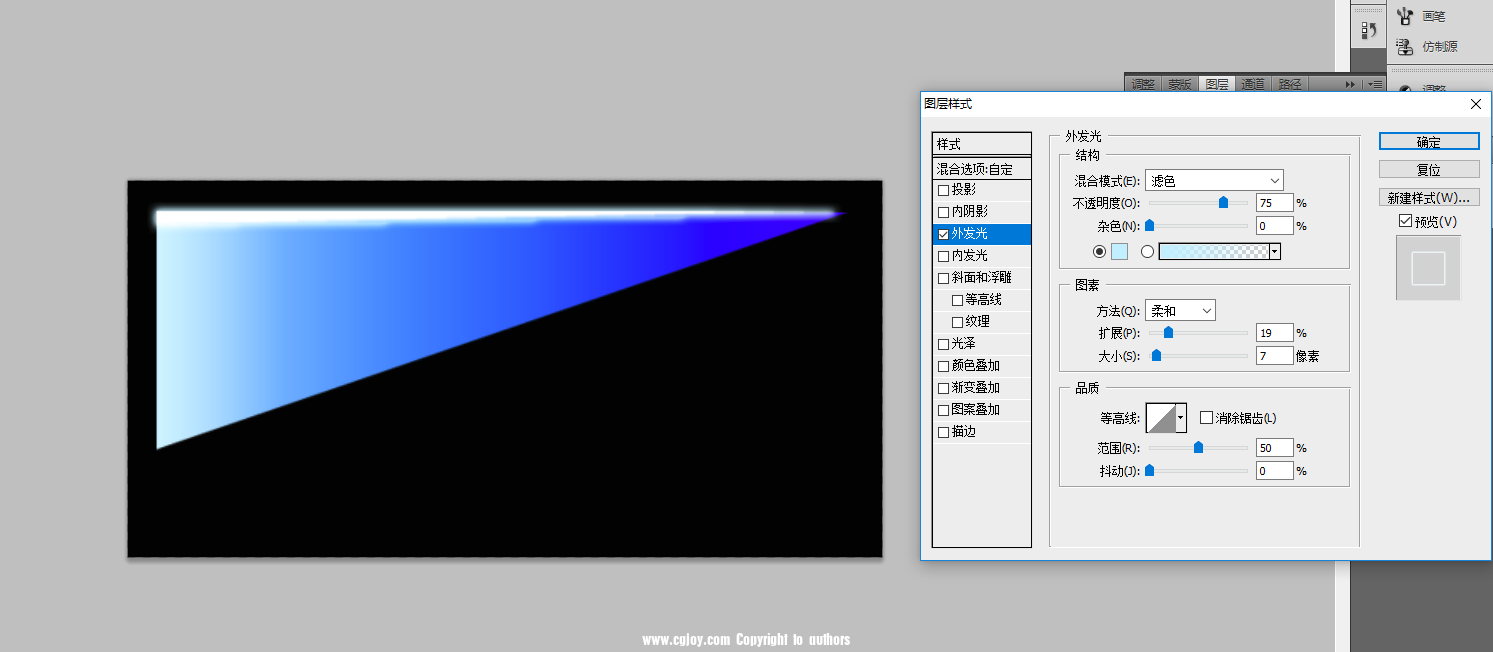The width and height of the screenshot is (1493, 652).
Task: Open the Clone Source (仿制源) panel icon
Action: coord(1405,46)
